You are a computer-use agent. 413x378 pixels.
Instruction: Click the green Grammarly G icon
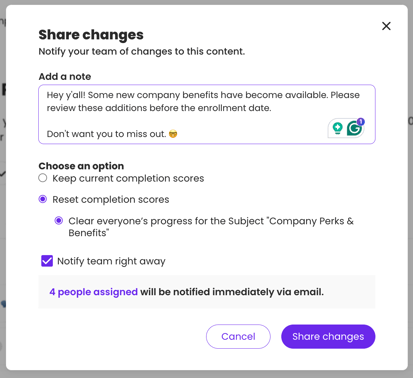click(x=354, y=129)
